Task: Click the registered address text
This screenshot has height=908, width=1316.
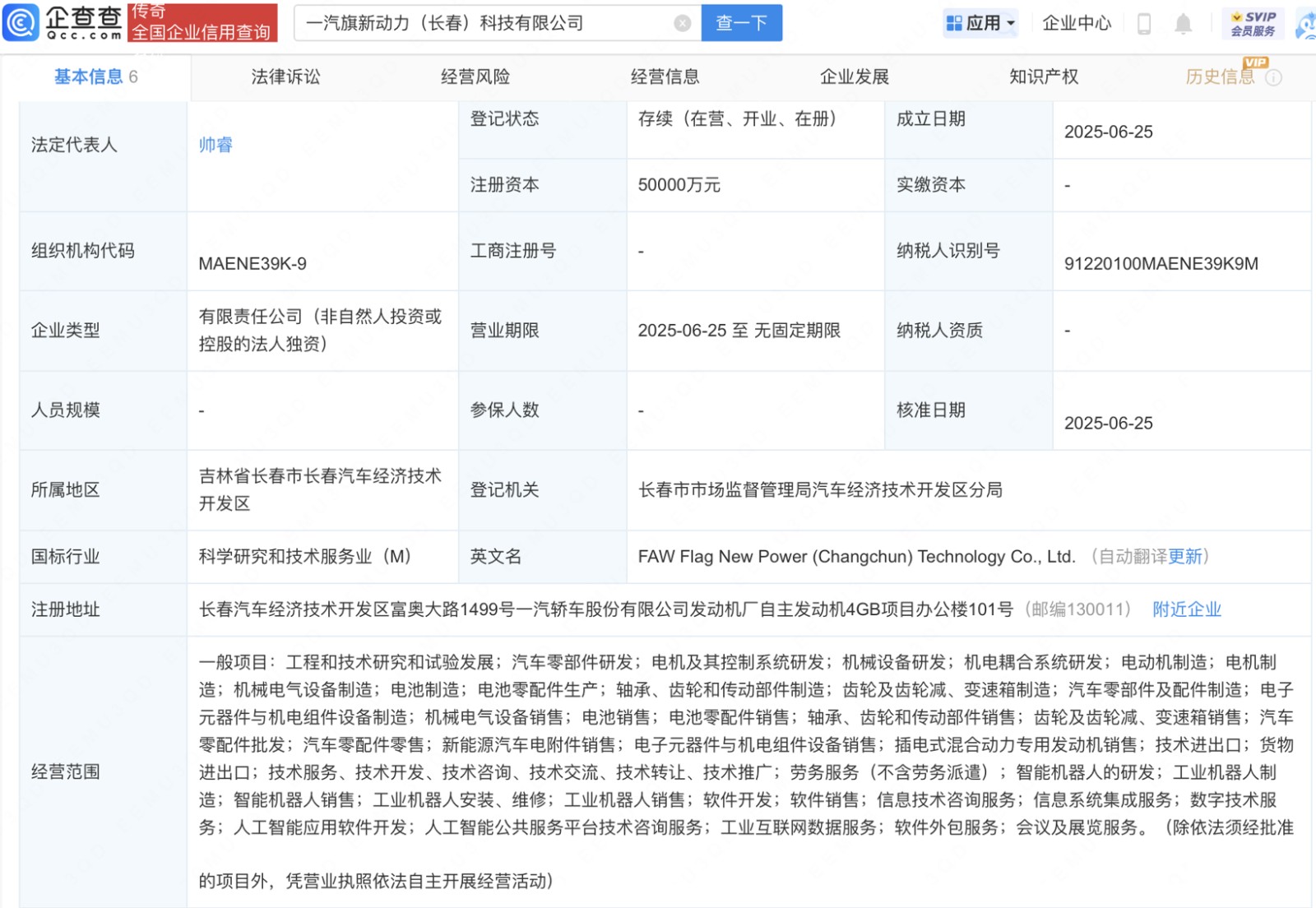Action: click(606, 609)
